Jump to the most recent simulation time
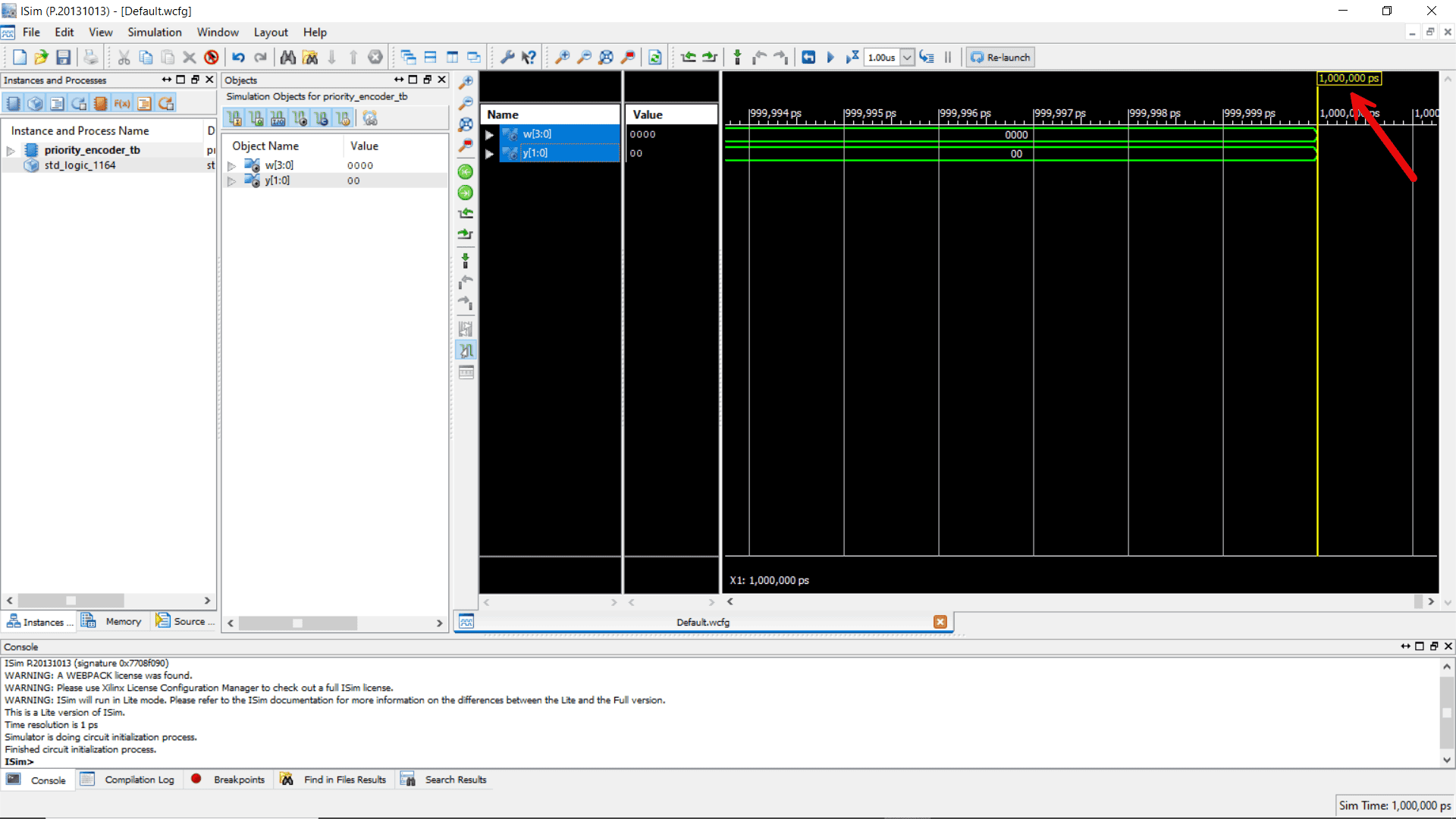1456x819 pixels. pyautogui.click(x=466, y=193)
